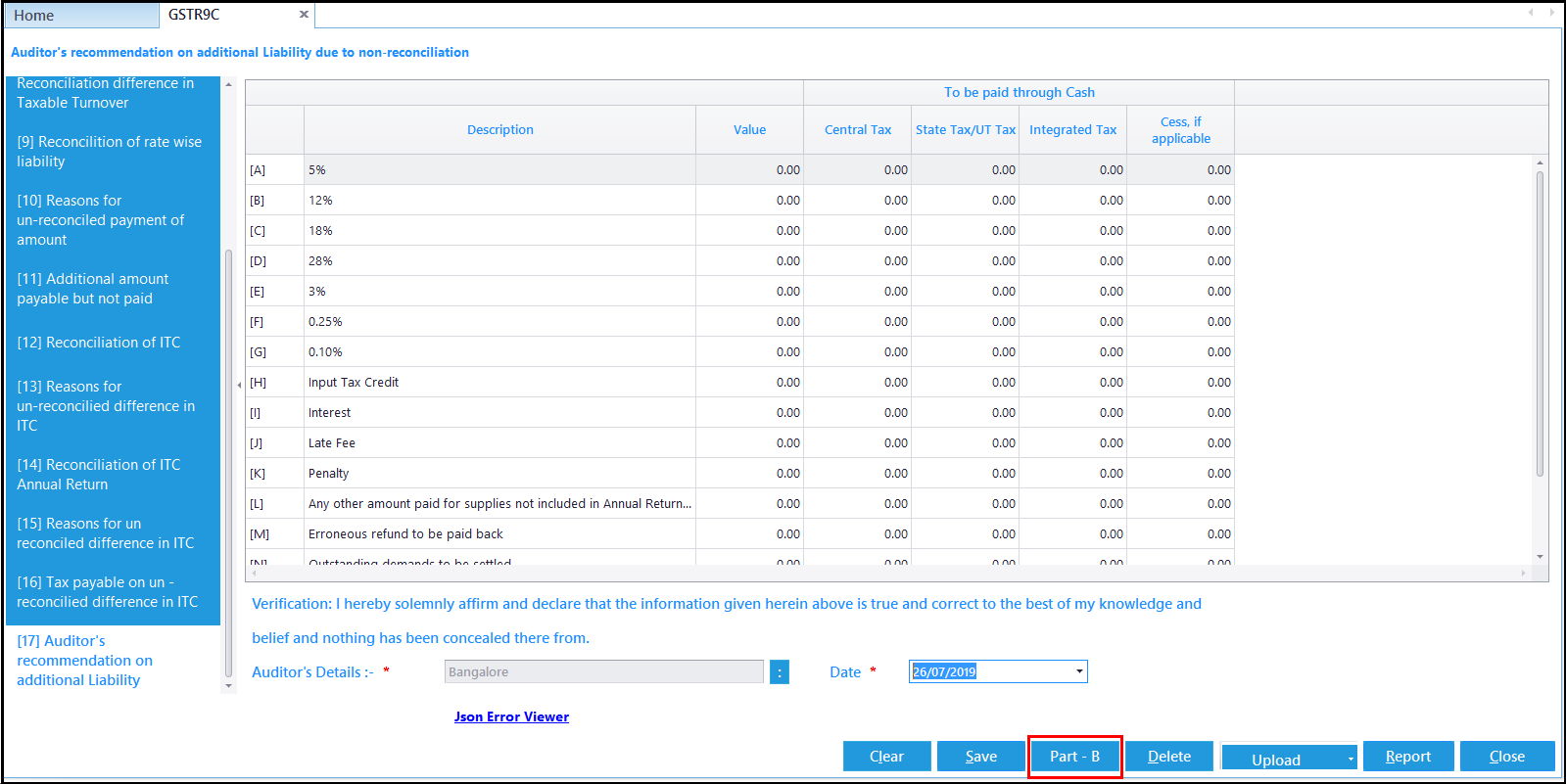Click the State Tax/UT Tax column header
This screenshot has width=1566, height=784.
click(x=966, y=129)
